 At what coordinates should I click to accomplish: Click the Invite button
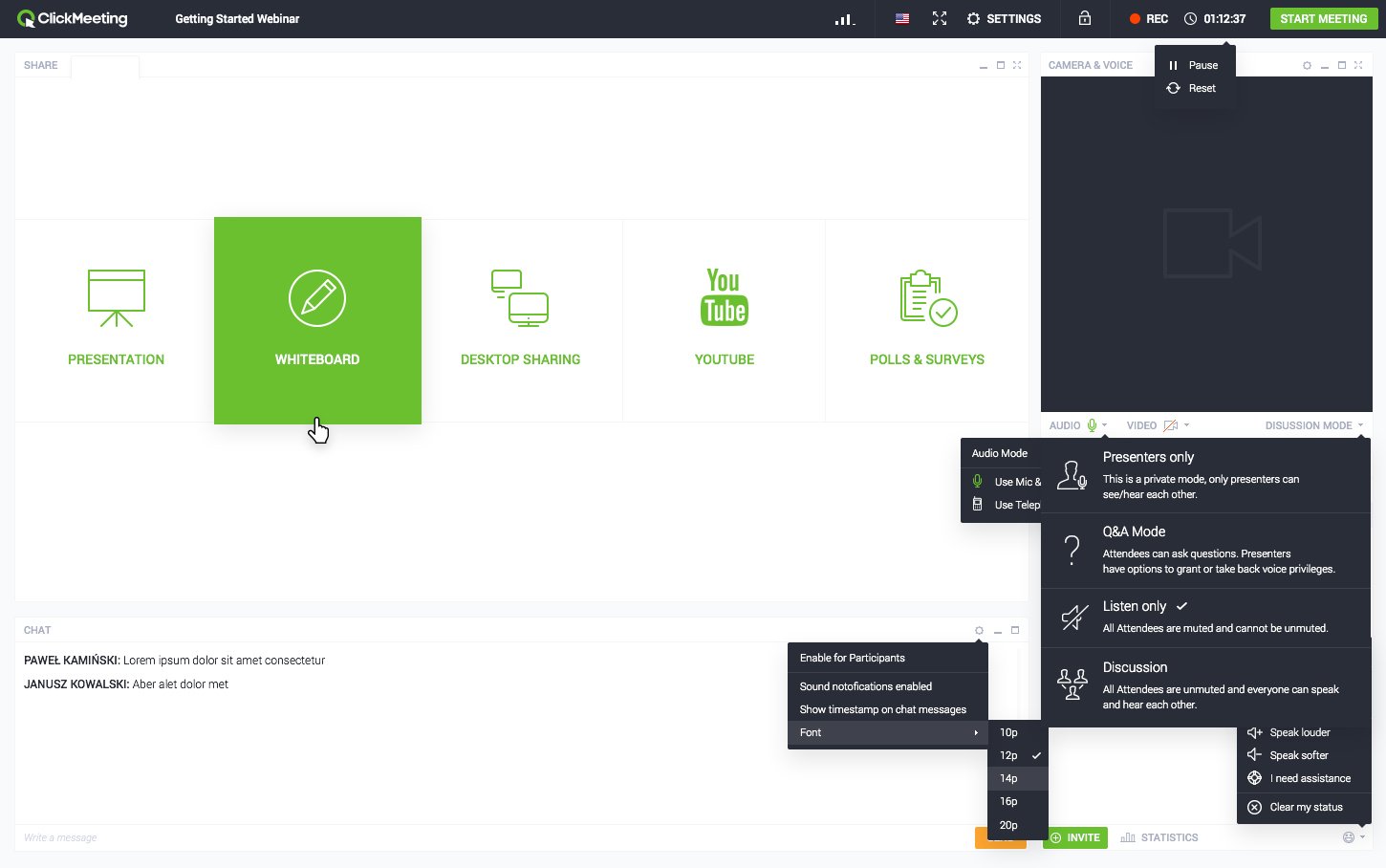pos(1075,836)
